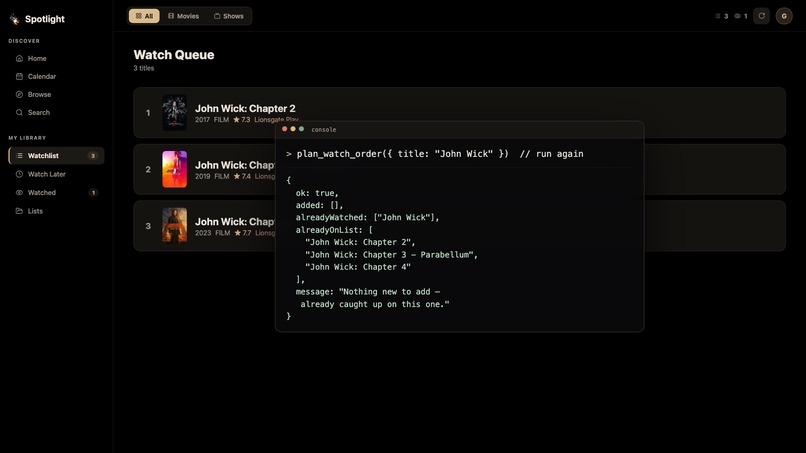Click the queue position number 3
This screenshot has width=806, height=453.
148,226
